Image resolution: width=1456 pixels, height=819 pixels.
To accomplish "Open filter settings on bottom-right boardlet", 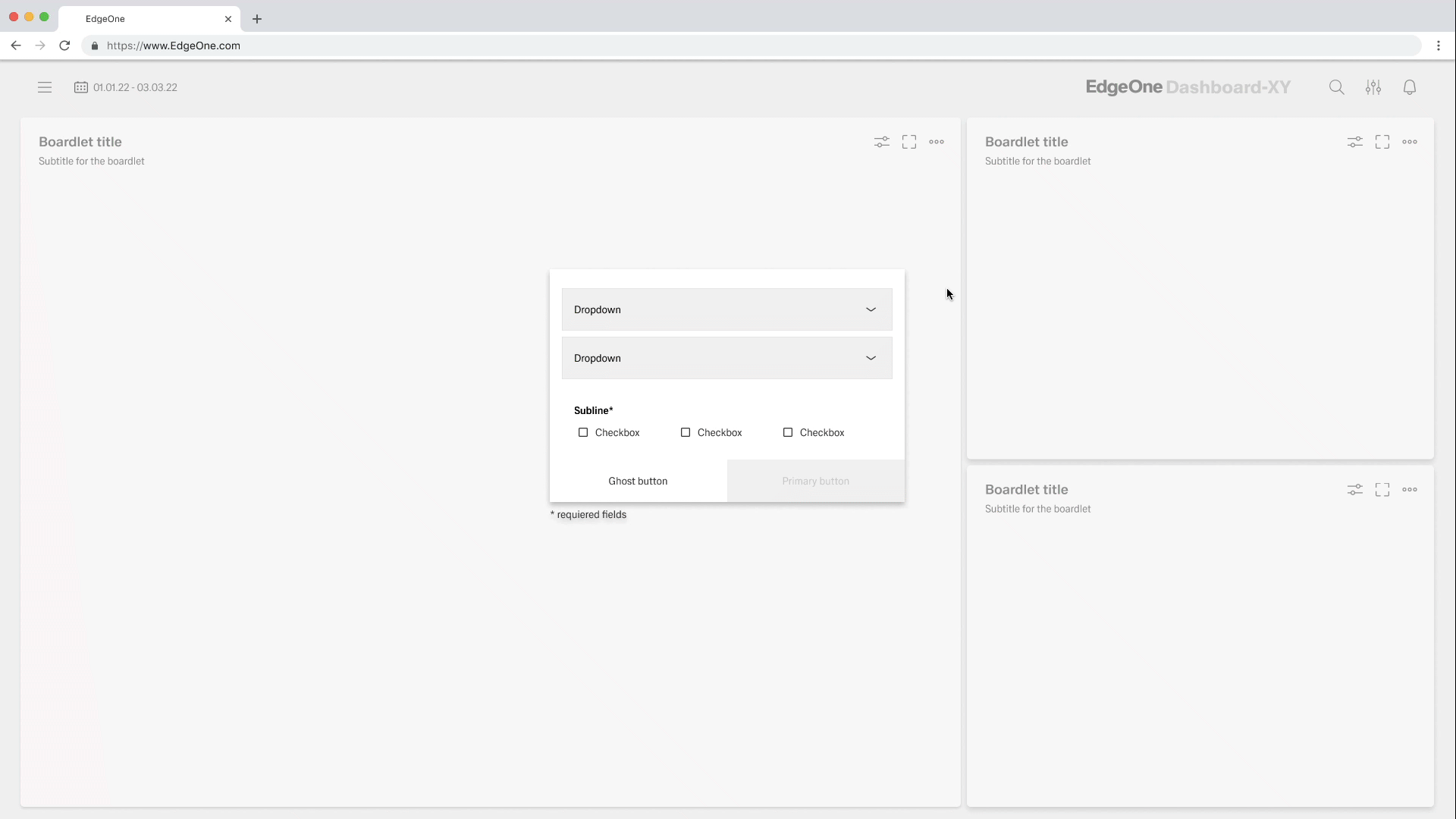I will [x=1354, y=490].
